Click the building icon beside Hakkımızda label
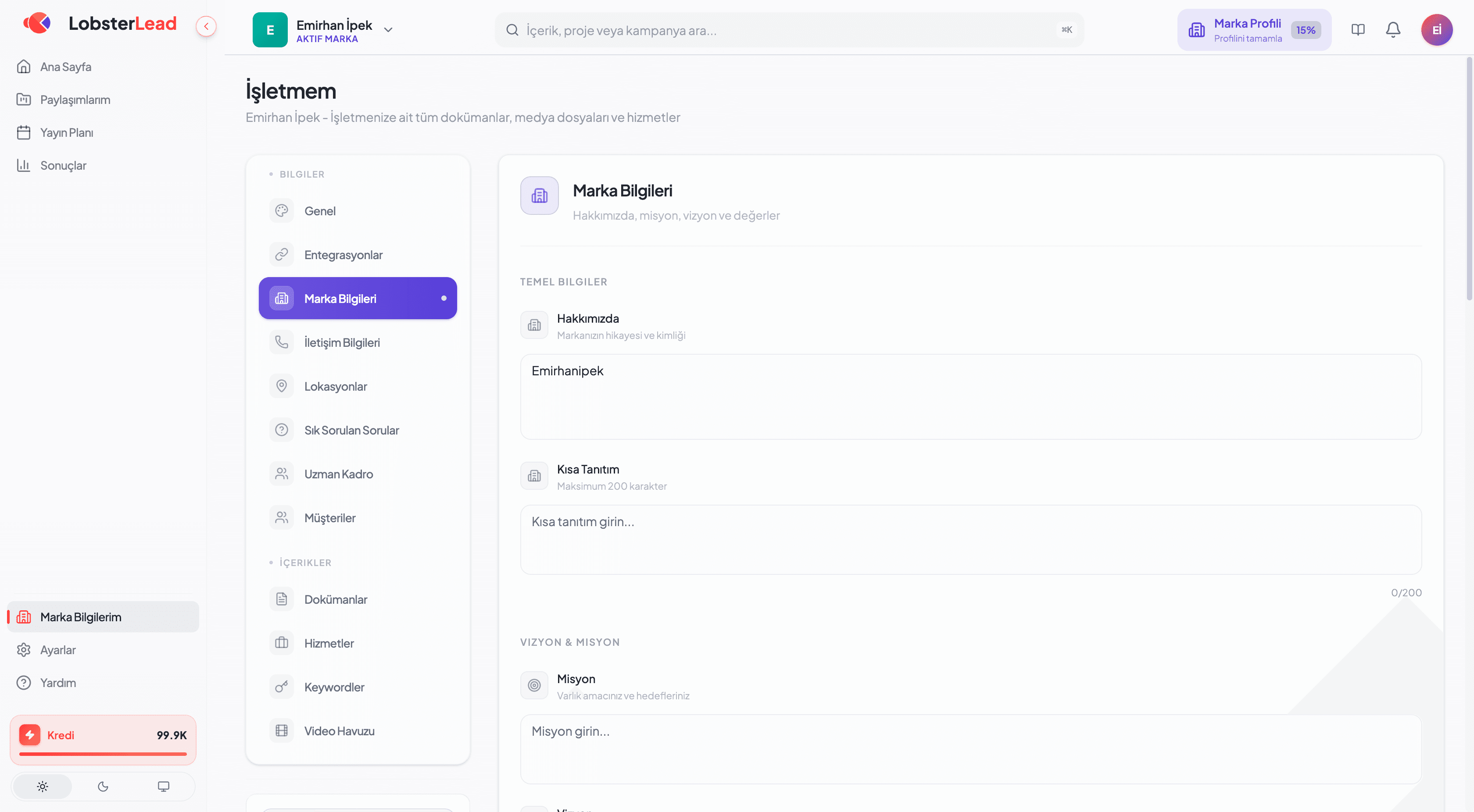1474x812 pixels. pos(534,325)
